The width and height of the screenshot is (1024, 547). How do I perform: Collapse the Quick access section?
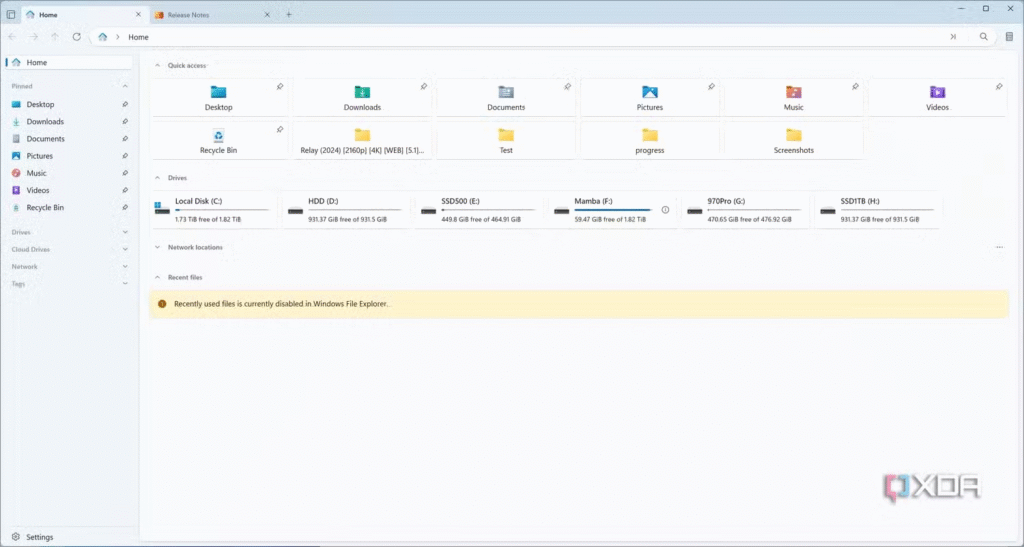[157, 66]
